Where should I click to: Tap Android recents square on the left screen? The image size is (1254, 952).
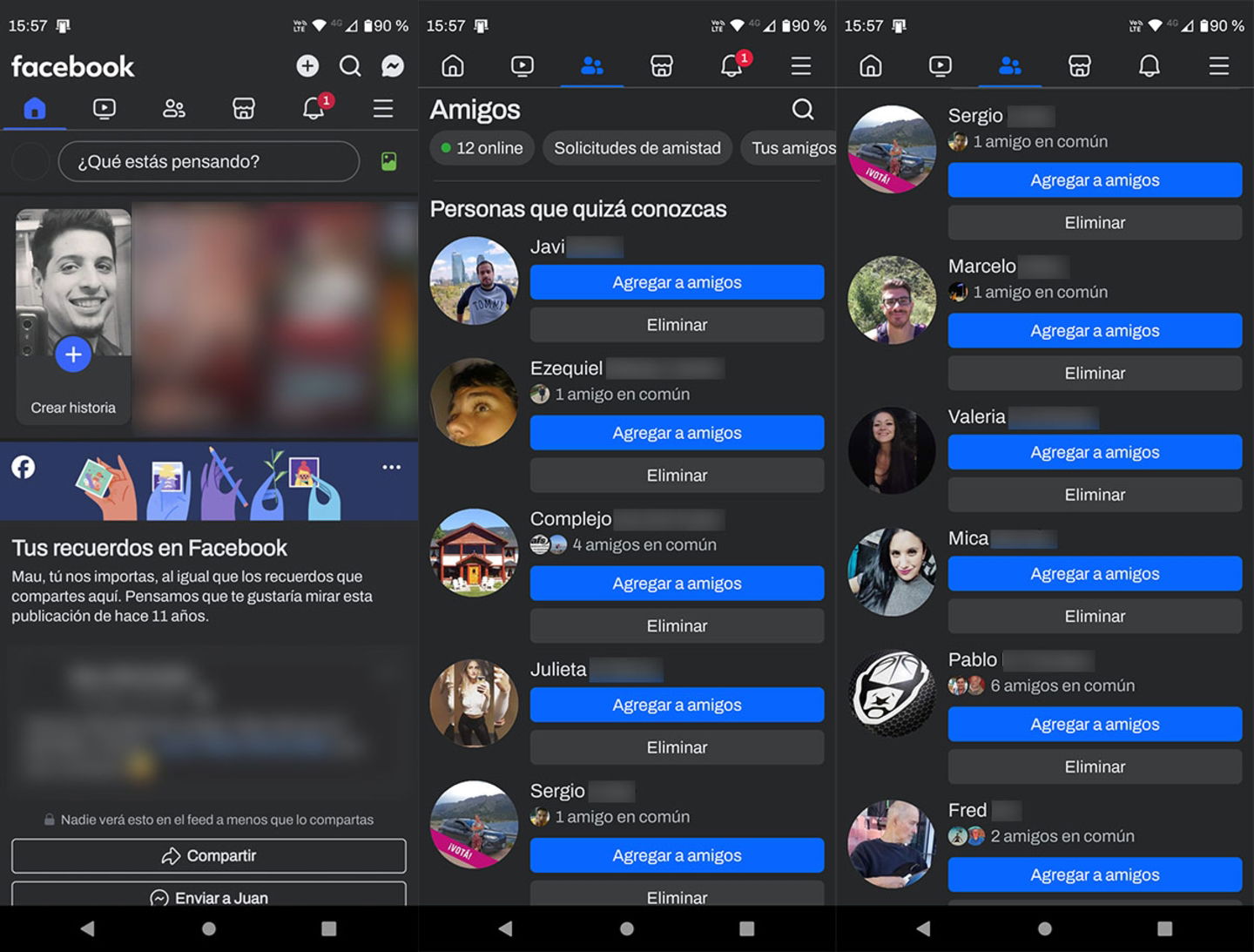(328, 928)
